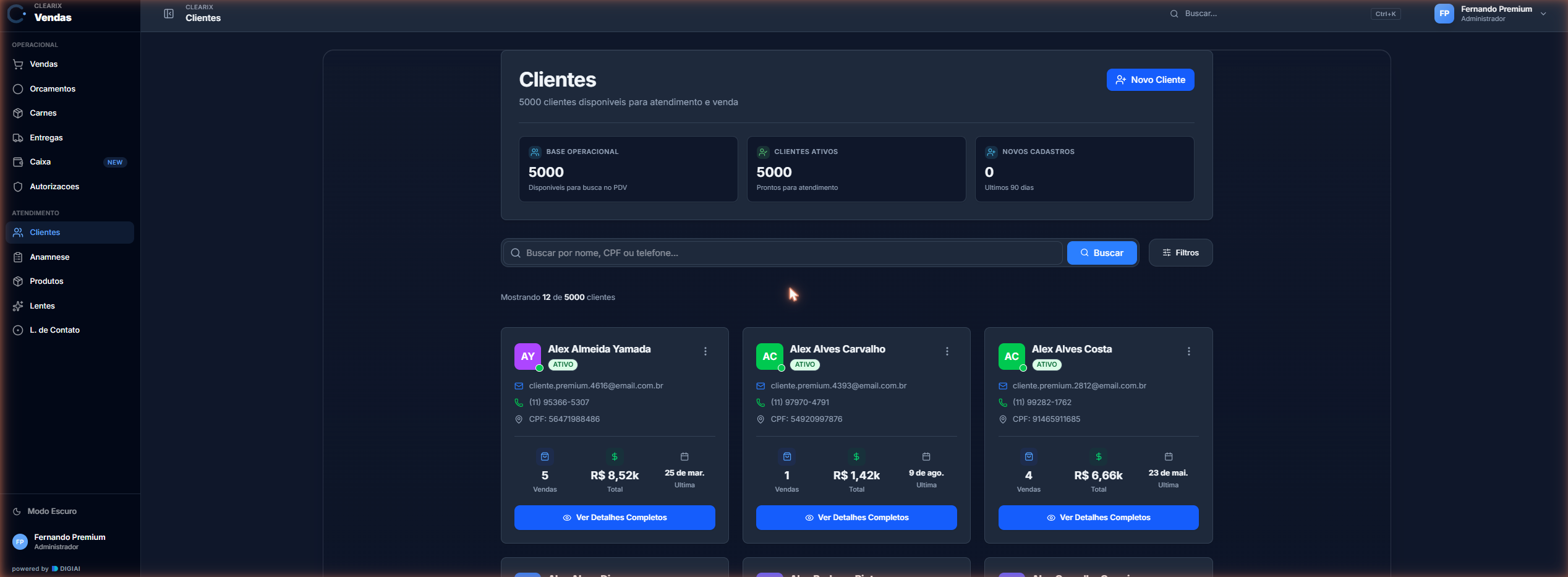This screenshot has height=577, width=1568.
Task: Focus the name, CPF or phone search field
Action: coord(783,253)
